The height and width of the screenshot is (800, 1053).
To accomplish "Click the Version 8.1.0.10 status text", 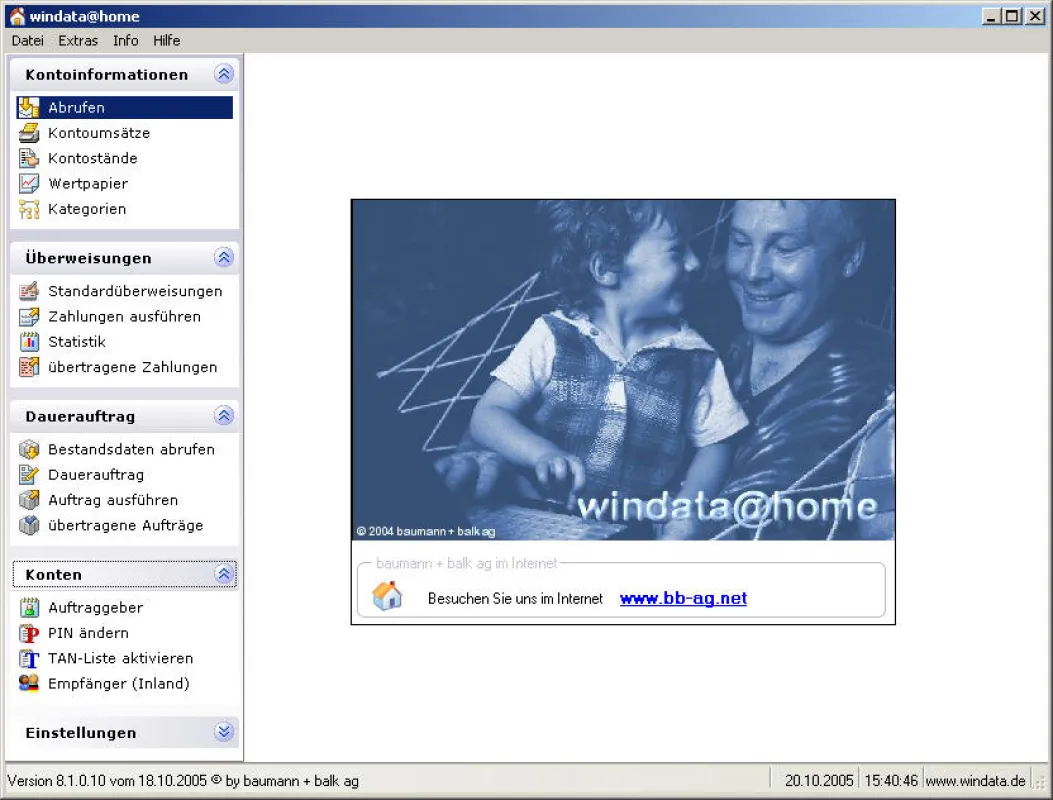I will [183, 781].
